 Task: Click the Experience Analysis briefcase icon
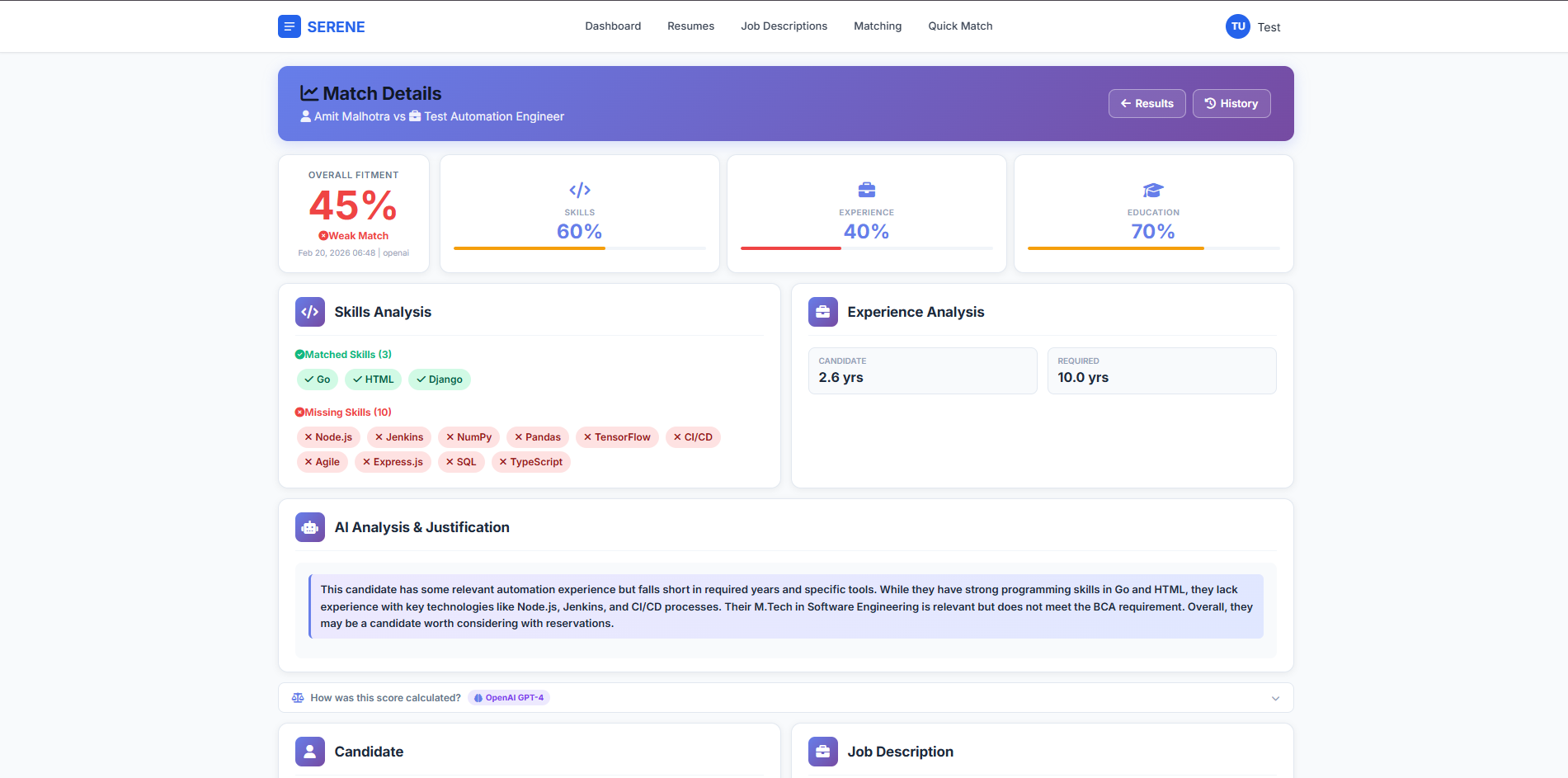point(822,312)
